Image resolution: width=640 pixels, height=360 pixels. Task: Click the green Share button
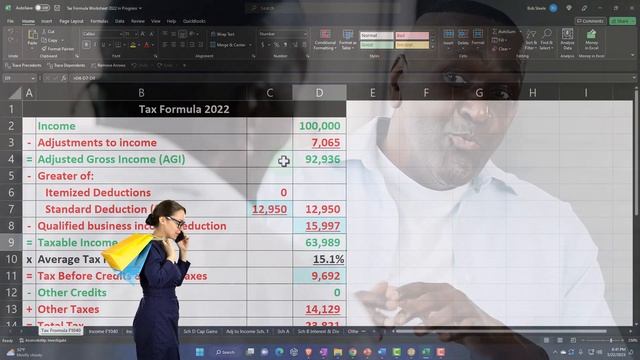[622, 21]
